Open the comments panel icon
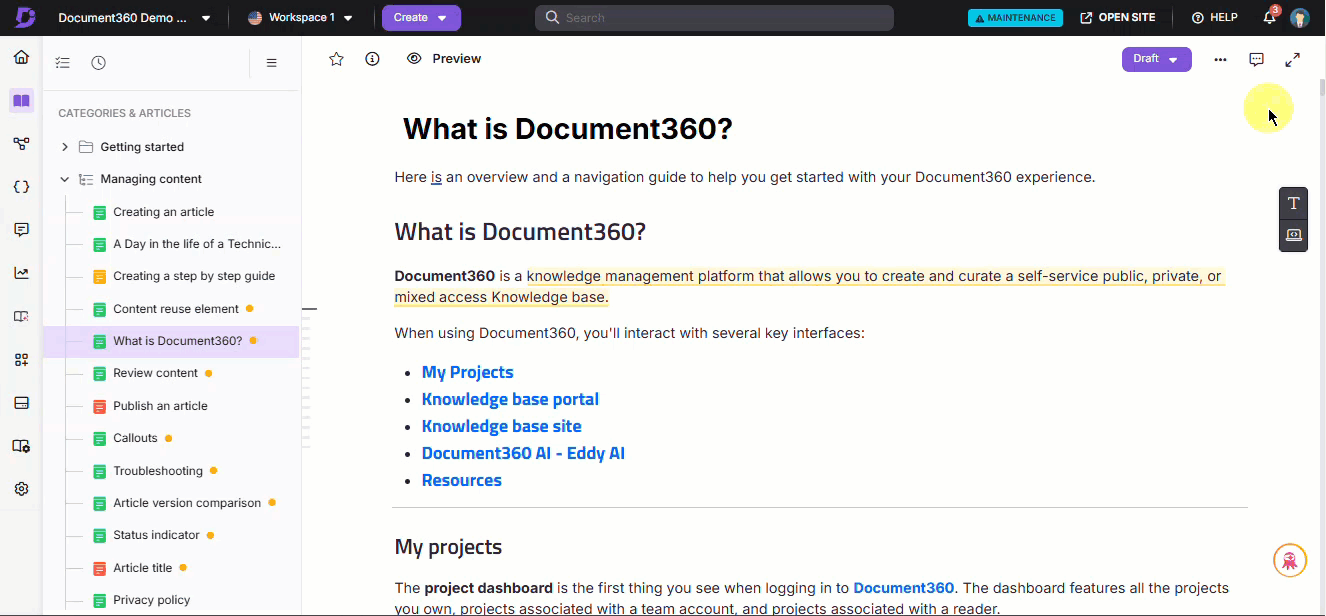 point(1256,60)
